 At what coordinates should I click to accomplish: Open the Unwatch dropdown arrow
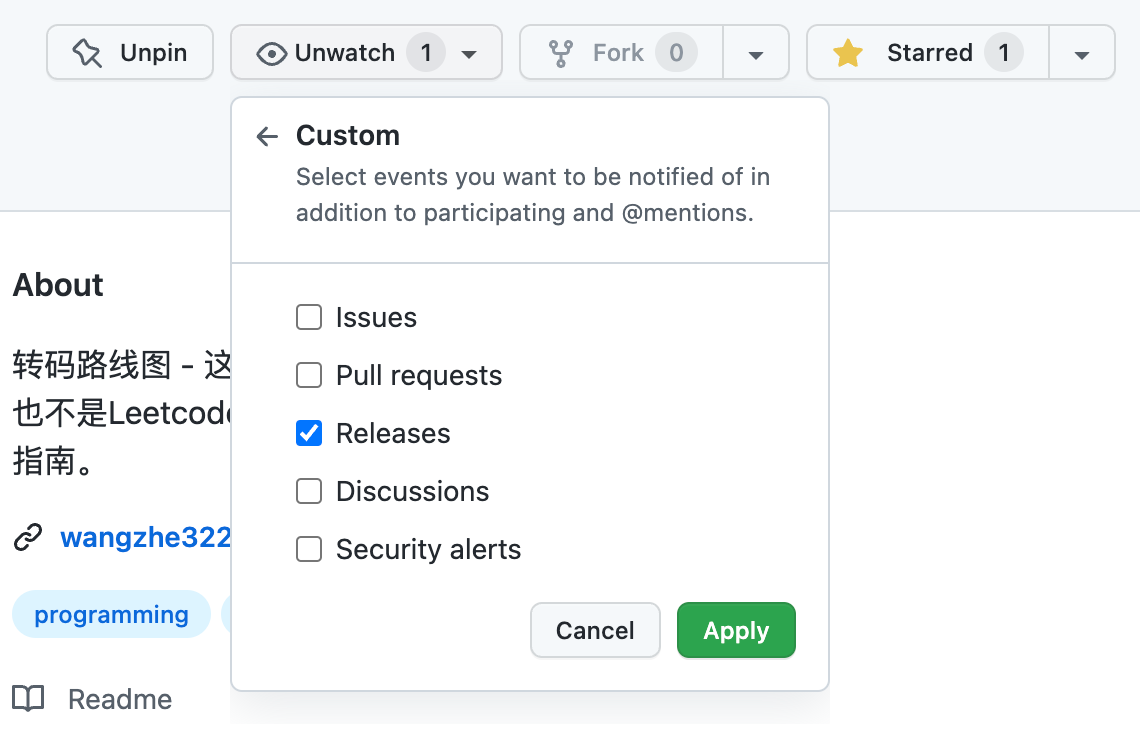(x=469, y=54)
